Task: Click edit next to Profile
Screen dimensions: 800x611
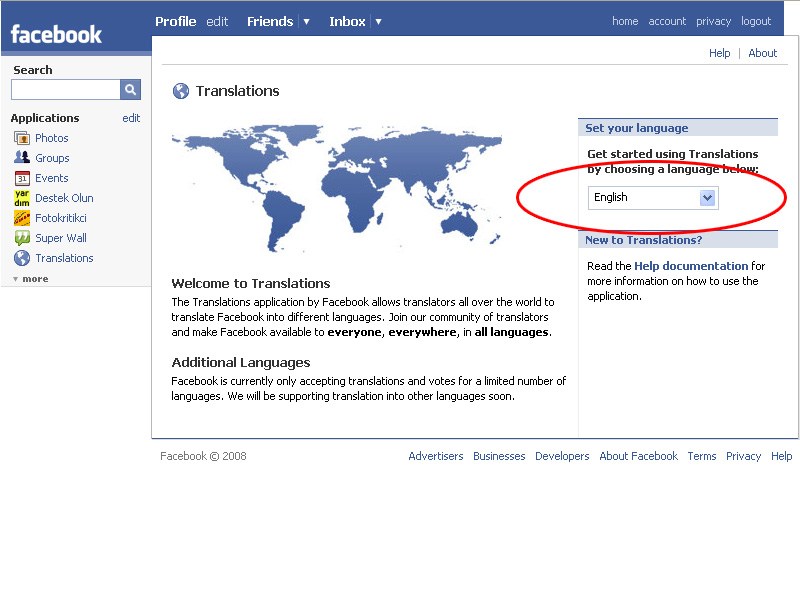Action: tap(217, 21)
